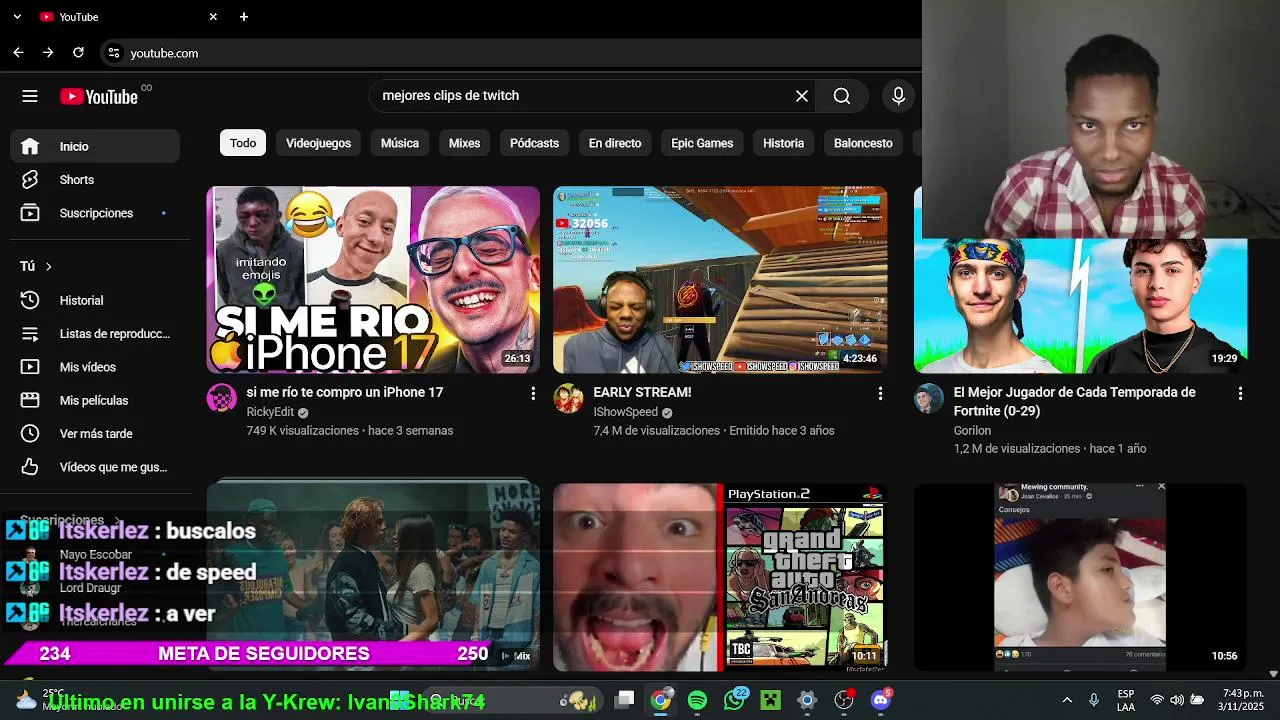Image resolution: width=1280 pixels, height=720 pixels.
Task: Open Minecraft from the taskbar
Action: (770, 700)
